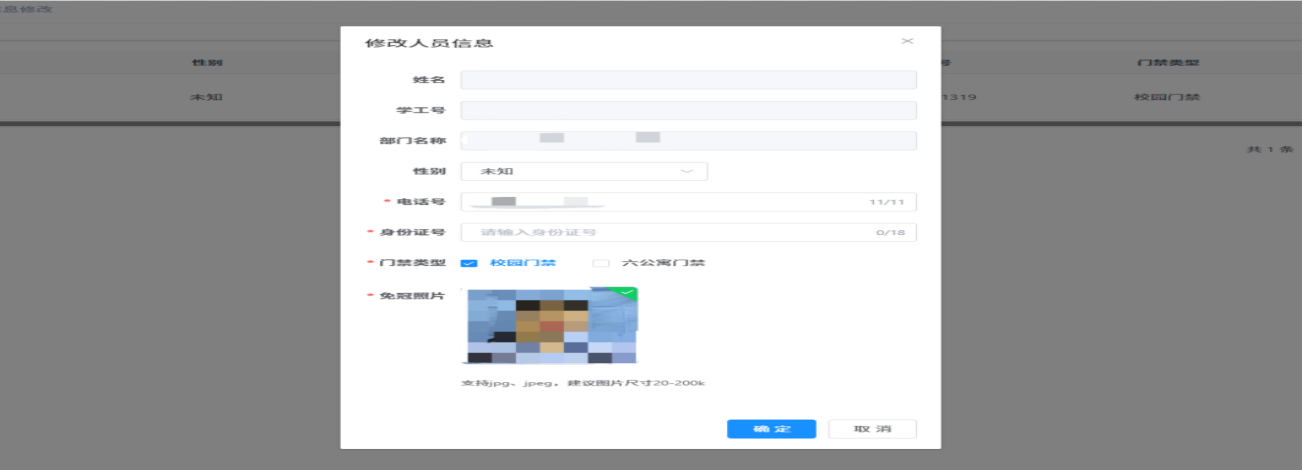This screenshot has height=470, width=1302.
Task: Click into the 学工号 text field
Action: (688, 110)
